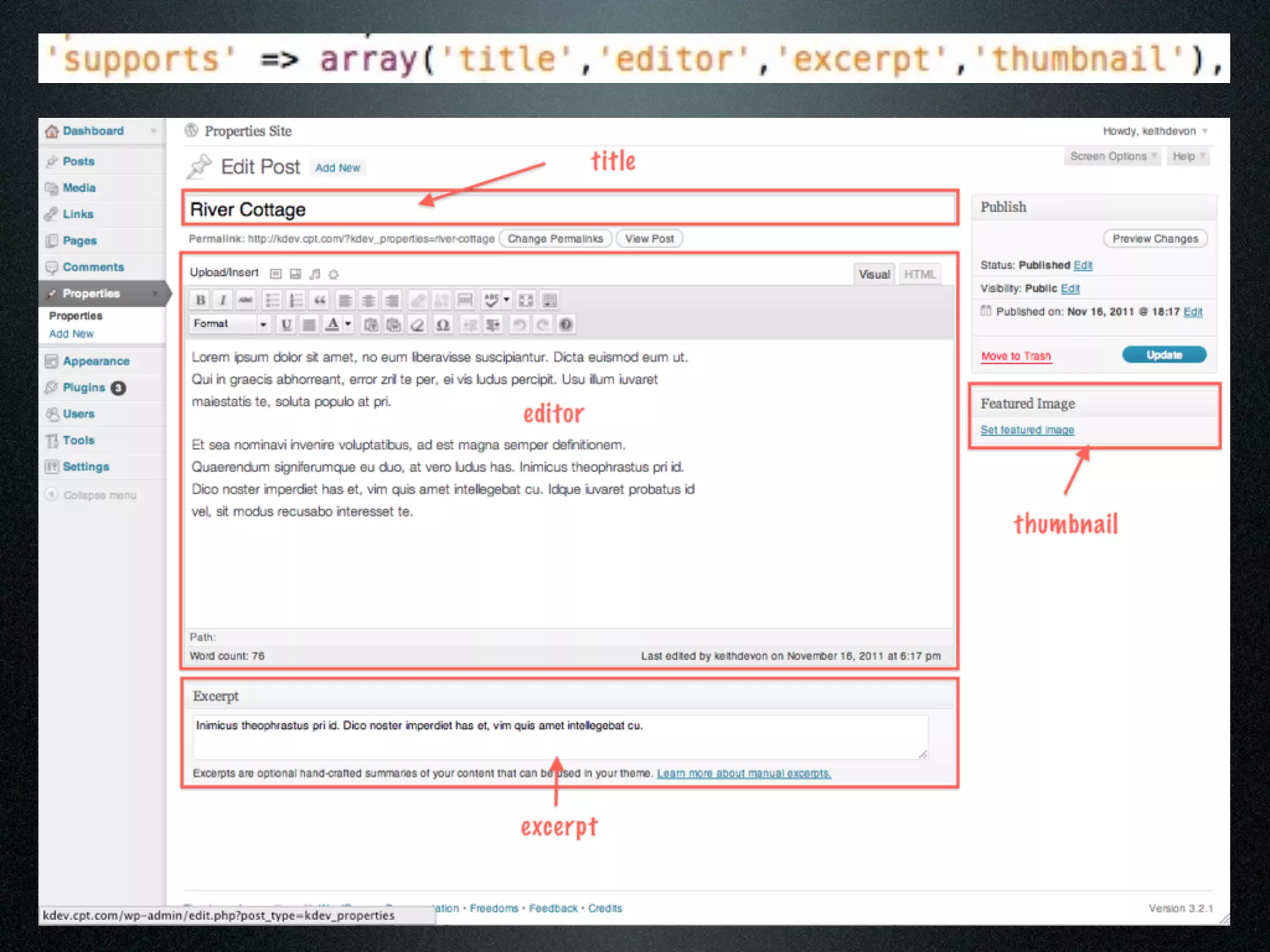This screenshot has width=1270, height=952.
Task: Expand the Help dropdown tab
Action: 1188,156
